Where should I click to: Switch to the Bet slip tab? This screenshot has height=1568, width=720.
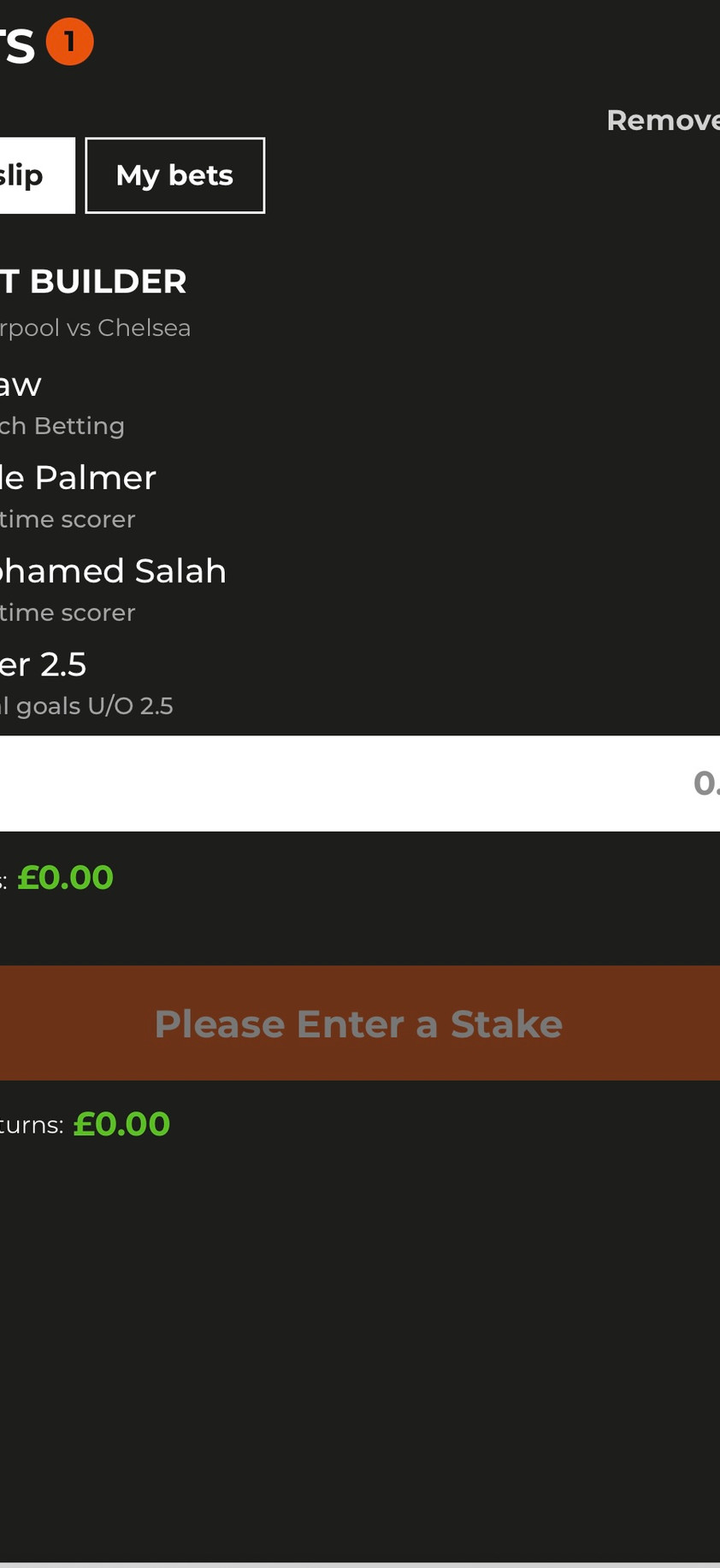(34, 175)
